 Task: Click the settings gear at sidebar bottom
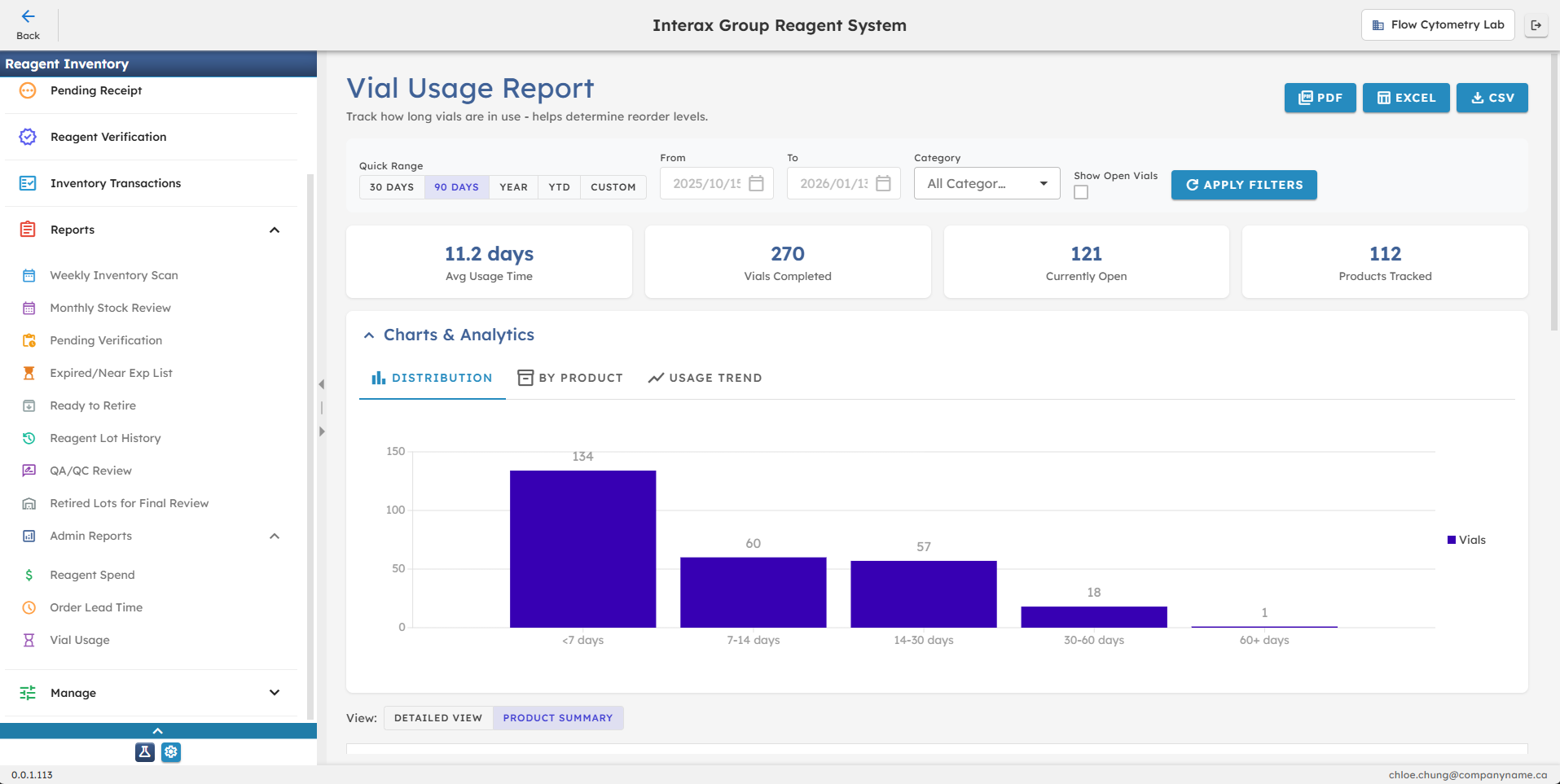pyautogui.click(x=171, y=752)
